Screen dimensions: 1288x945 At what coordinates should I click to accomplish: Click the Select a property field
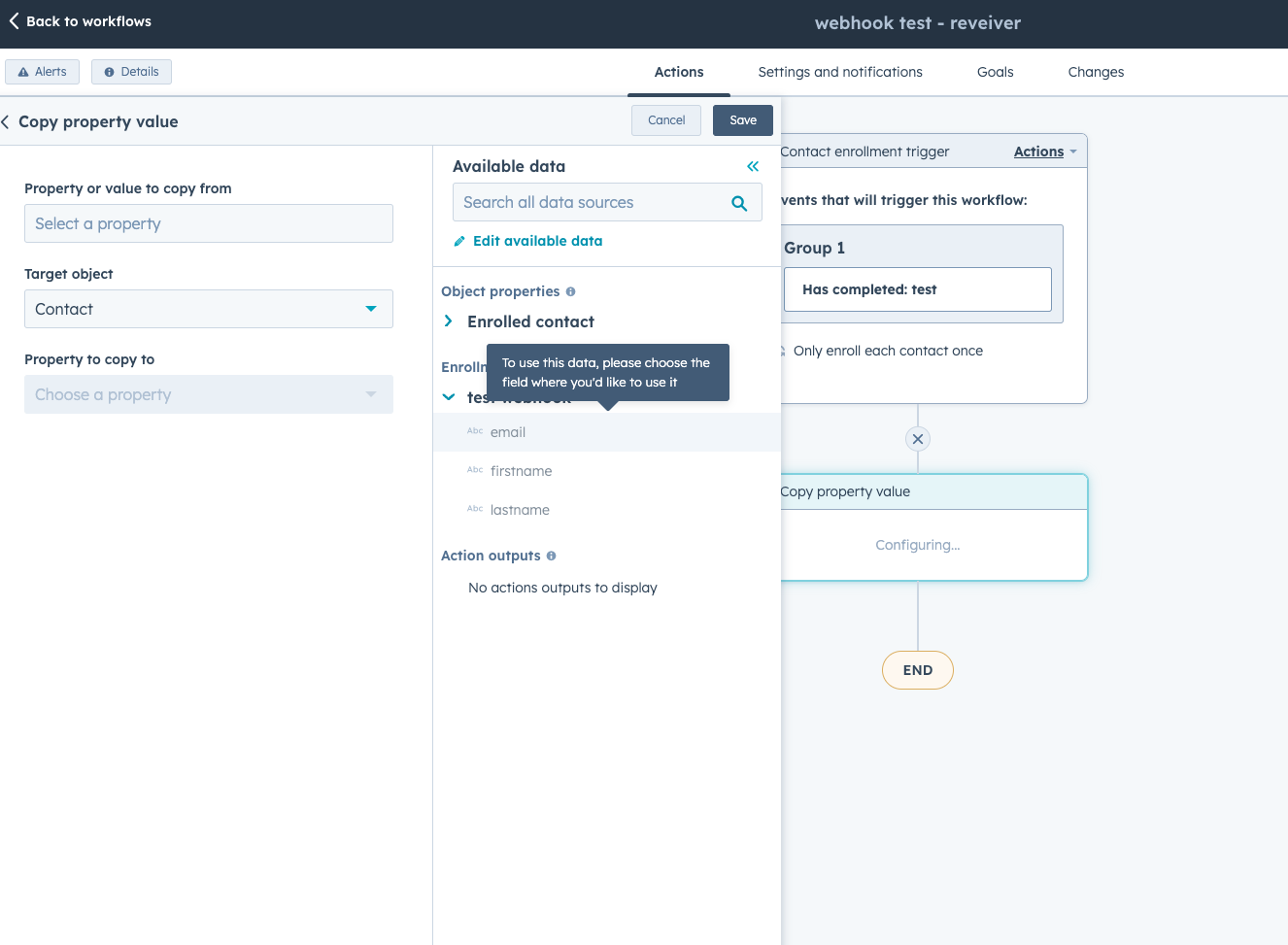[x=208, y=223]
